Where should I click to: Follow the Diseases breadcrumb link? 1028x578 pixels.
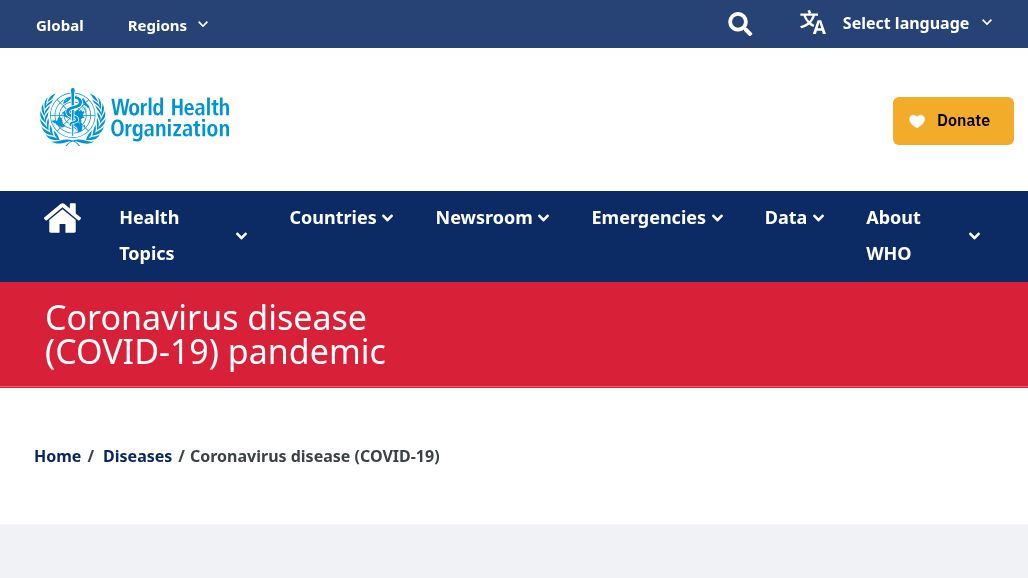click(x=137, y=456)
